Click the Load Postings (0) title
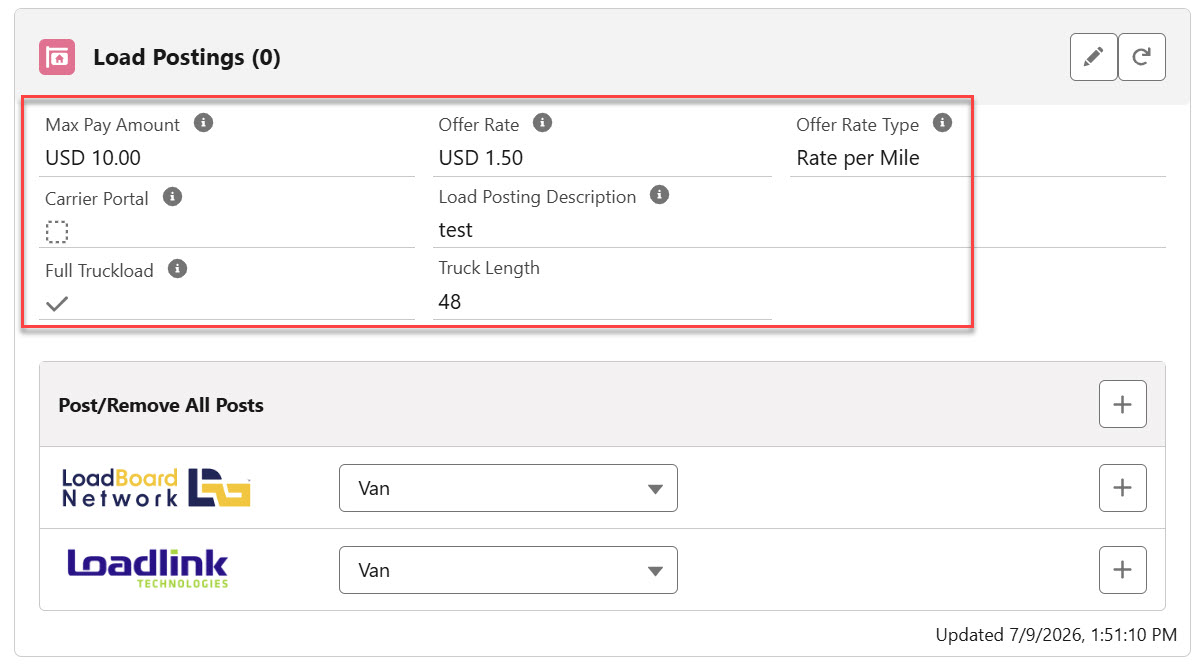Screen dimensions: 1204x671 click(187, 58)
